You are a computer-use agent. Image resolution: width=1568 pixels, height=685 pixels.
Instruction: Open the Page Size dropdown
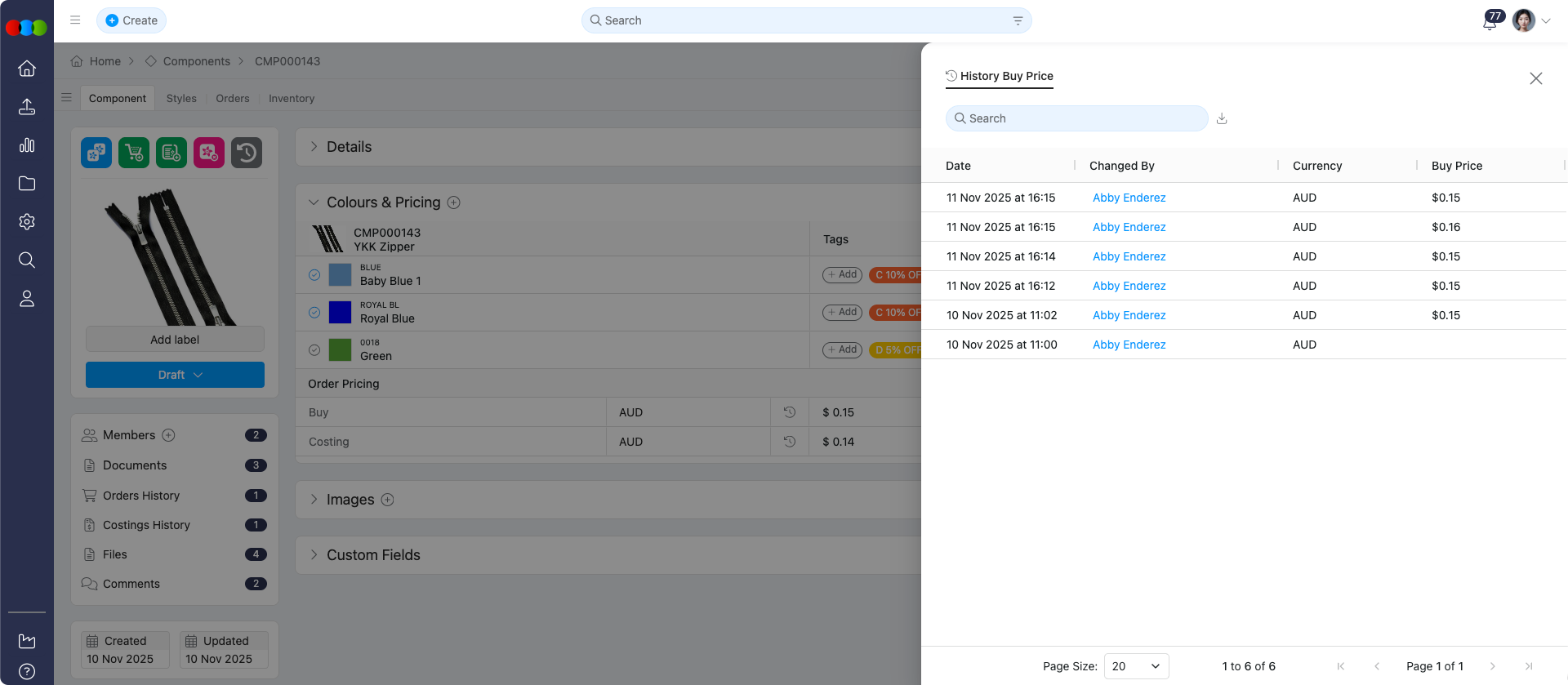coord(1136,666)
